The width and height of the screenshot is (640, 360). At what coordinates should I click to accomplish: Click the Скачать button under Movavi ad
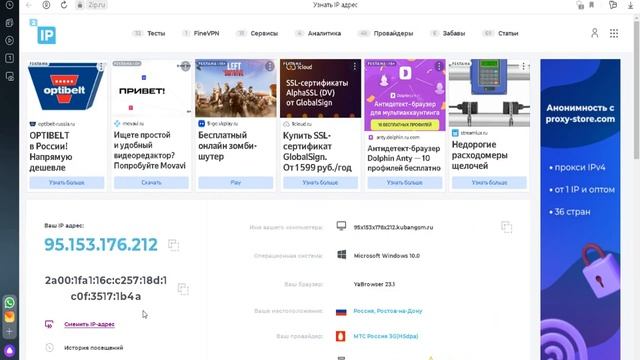coord(151,182)
